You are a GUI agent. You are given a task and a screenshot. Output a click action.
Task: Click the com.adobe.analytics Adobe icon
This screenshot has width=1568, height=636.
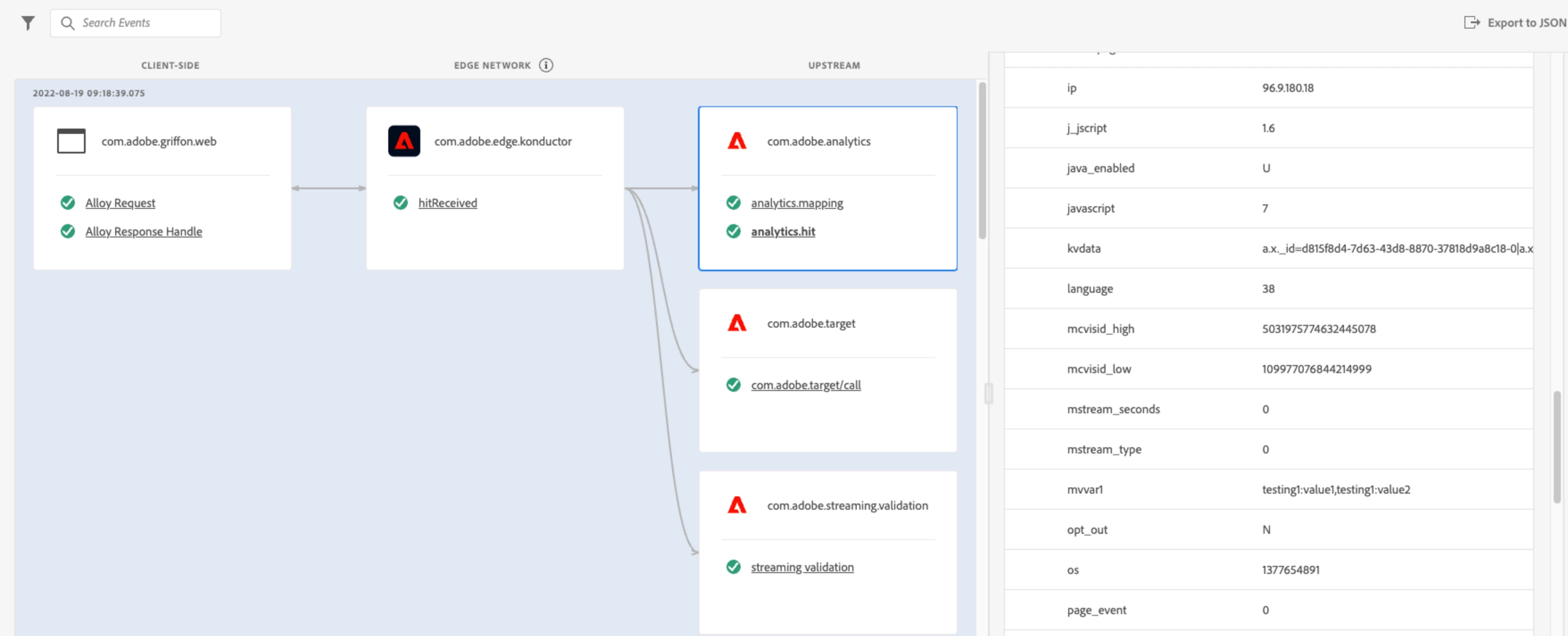click(737, 141)
